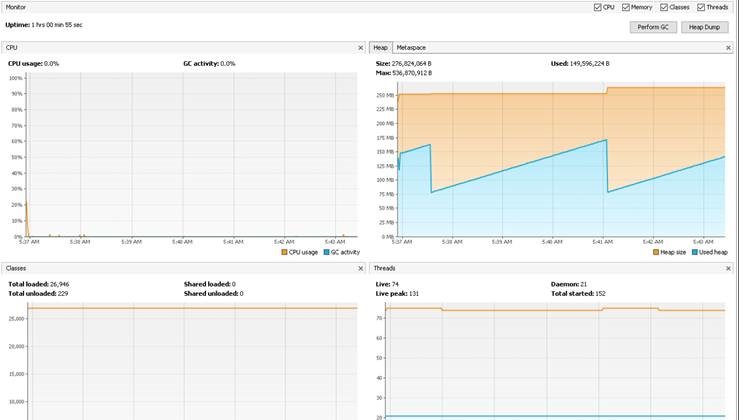The image size is (739, 420).
Task: Click the Monitor header label
Action: click(16, 7)
